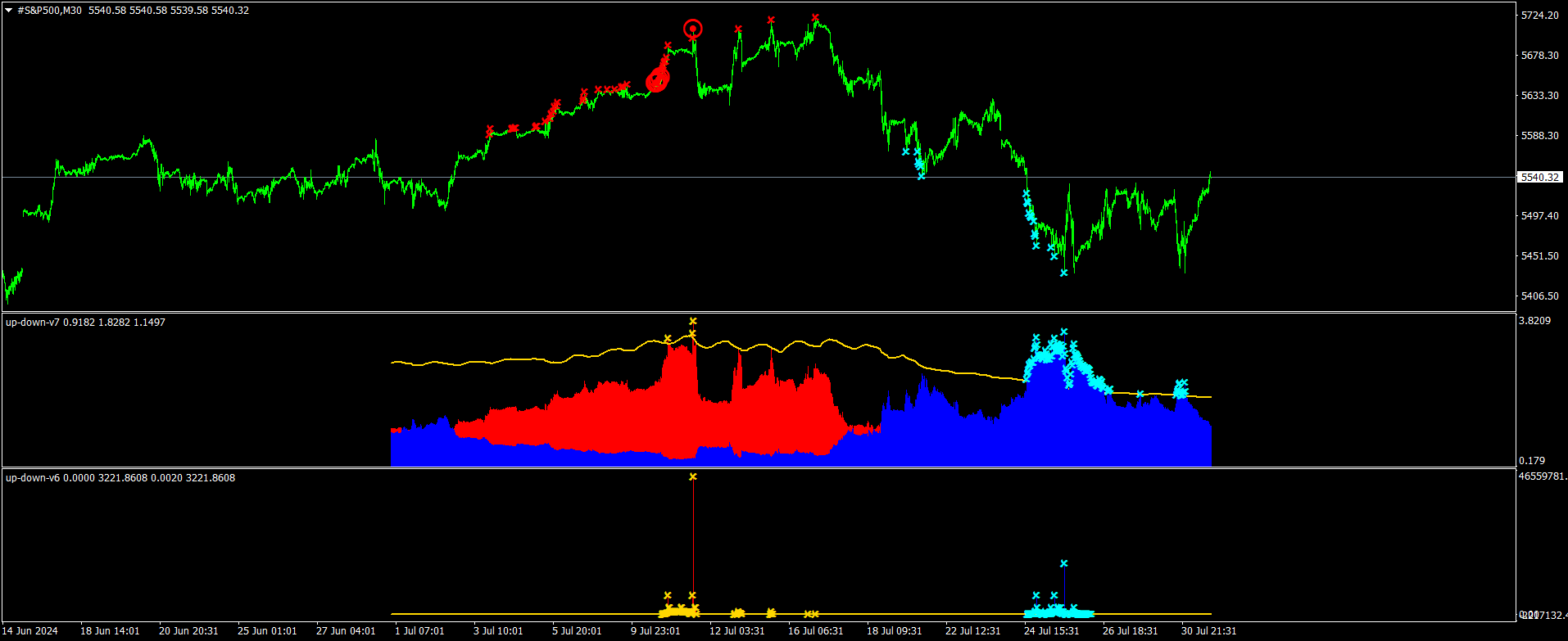
Task: Click the yellow X atop the up-down-v6 spike
Action: pos(693,476)
